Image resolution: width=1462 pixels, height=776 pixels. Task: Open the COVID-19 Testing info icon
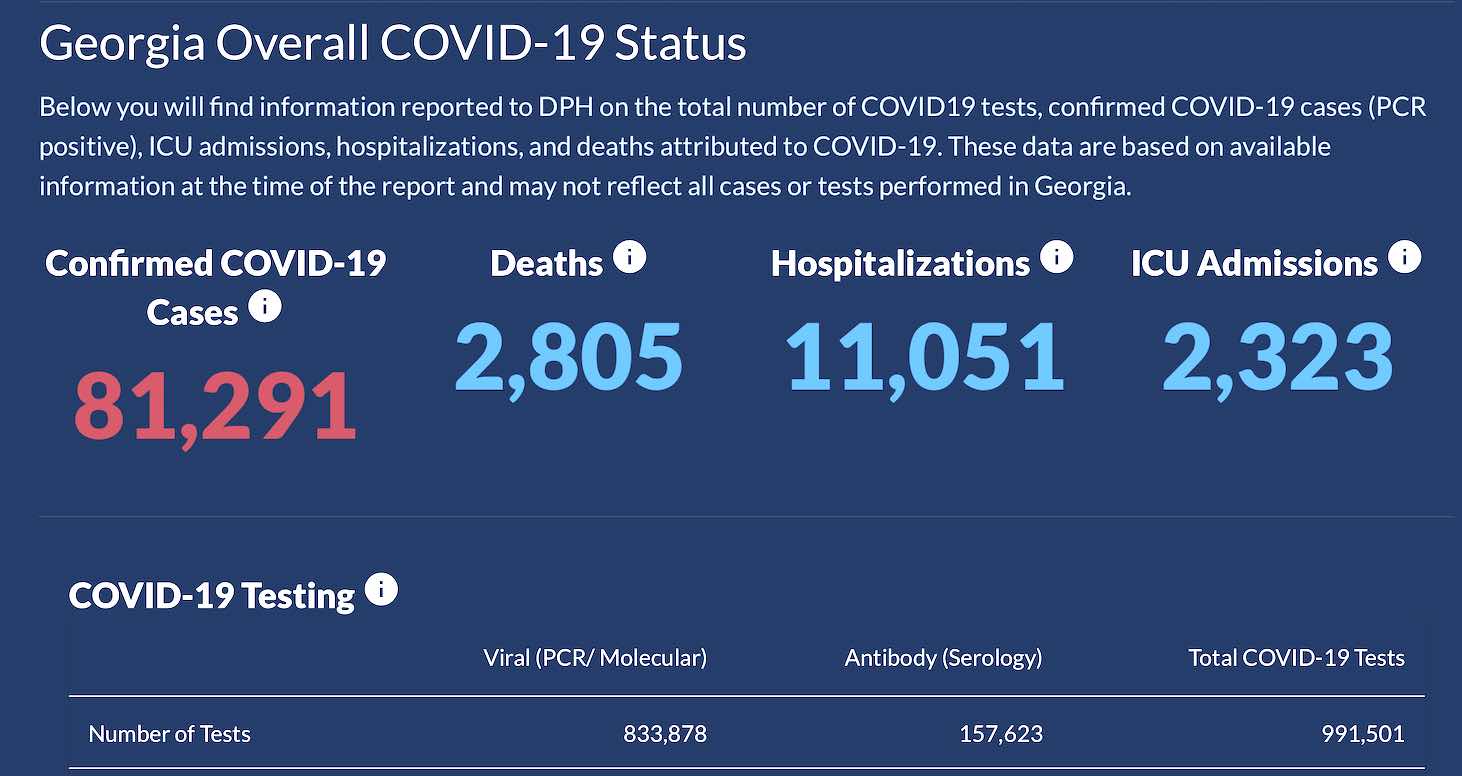(x=381, y=590)
